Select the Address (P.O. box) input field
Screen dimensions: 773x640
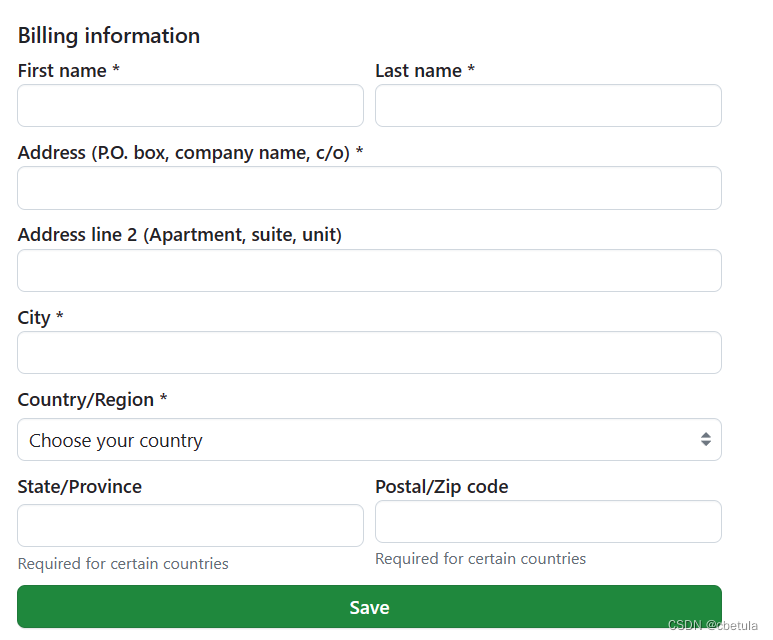[x=369, y=188]
